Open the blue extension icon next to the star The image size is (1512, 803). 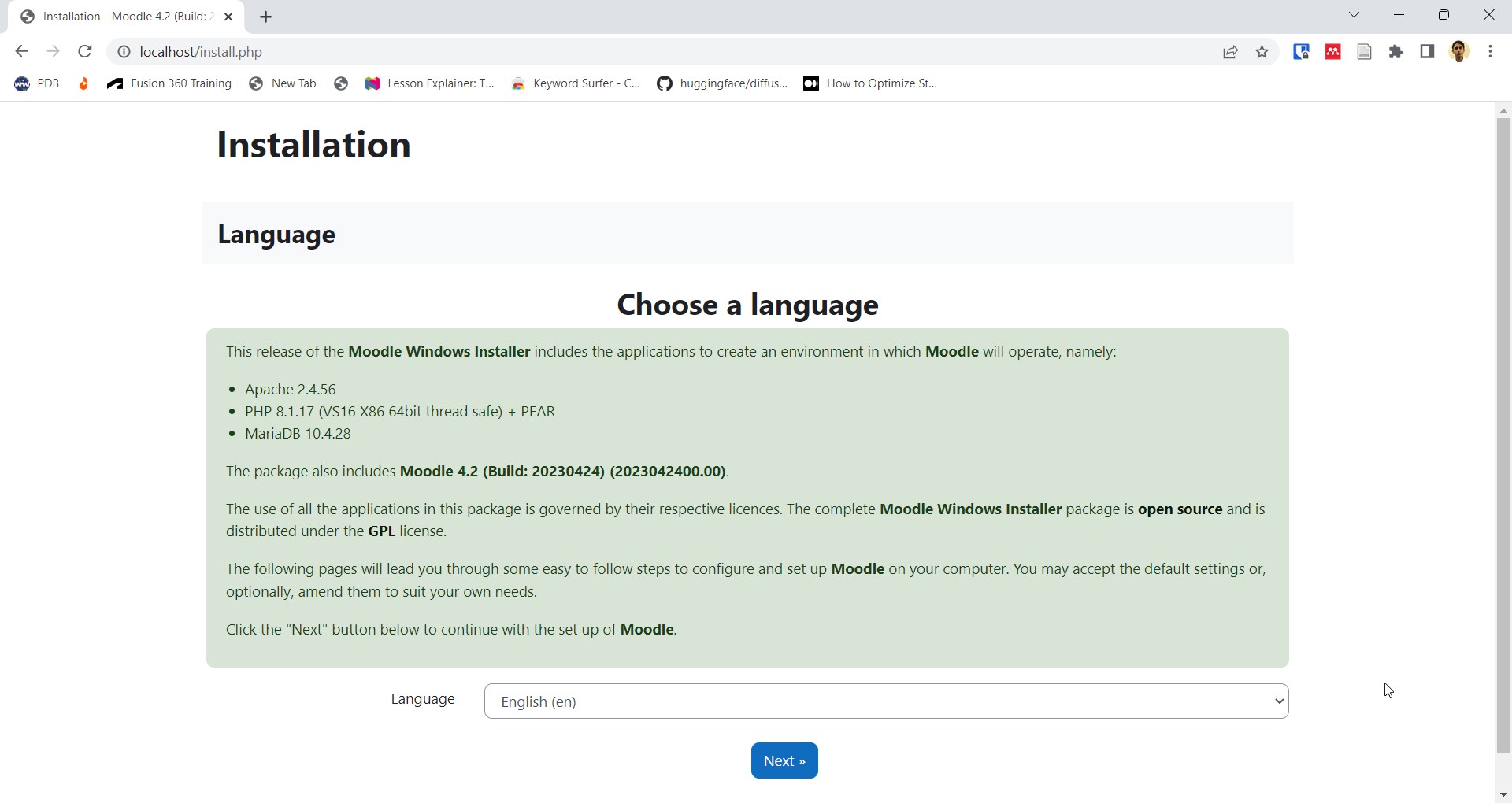(1301, 52)
